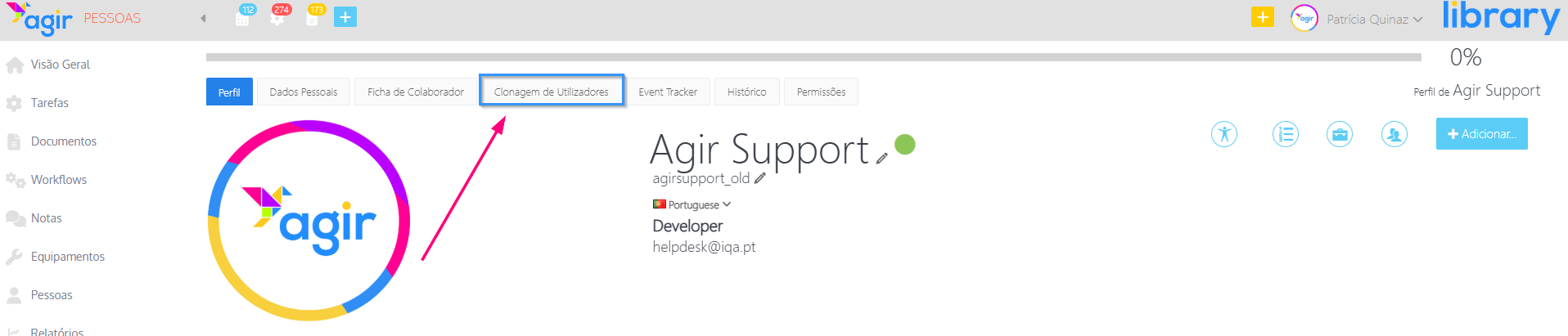Edit username agirsupport_old pencil icon
This screenshot has height=336, width=1568.
[x=760, y=177]
